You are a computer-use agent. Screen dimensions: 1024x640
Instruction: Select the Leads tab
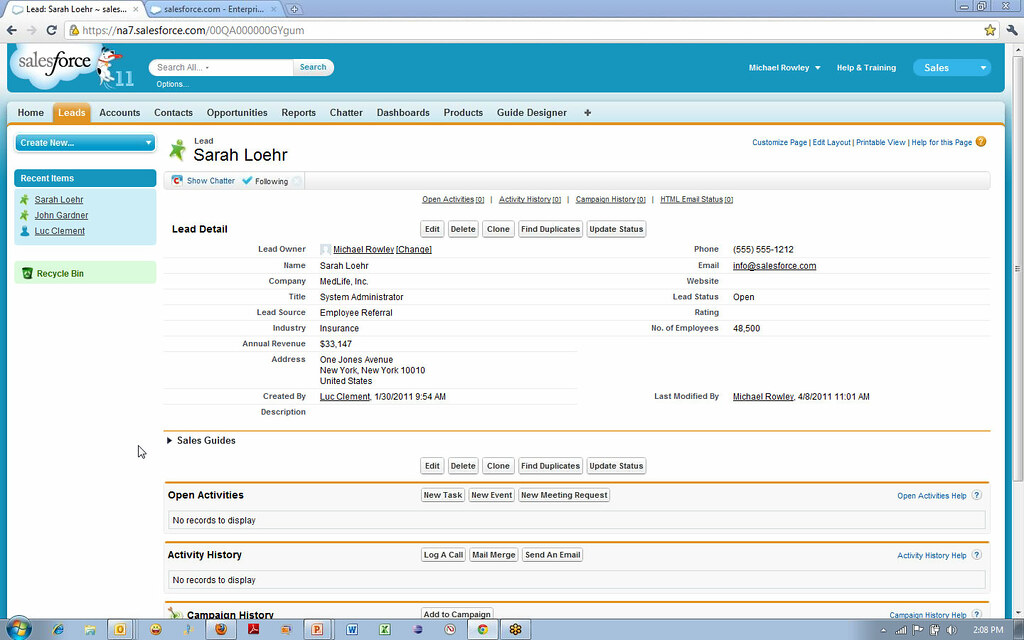(x=72, y=113)
